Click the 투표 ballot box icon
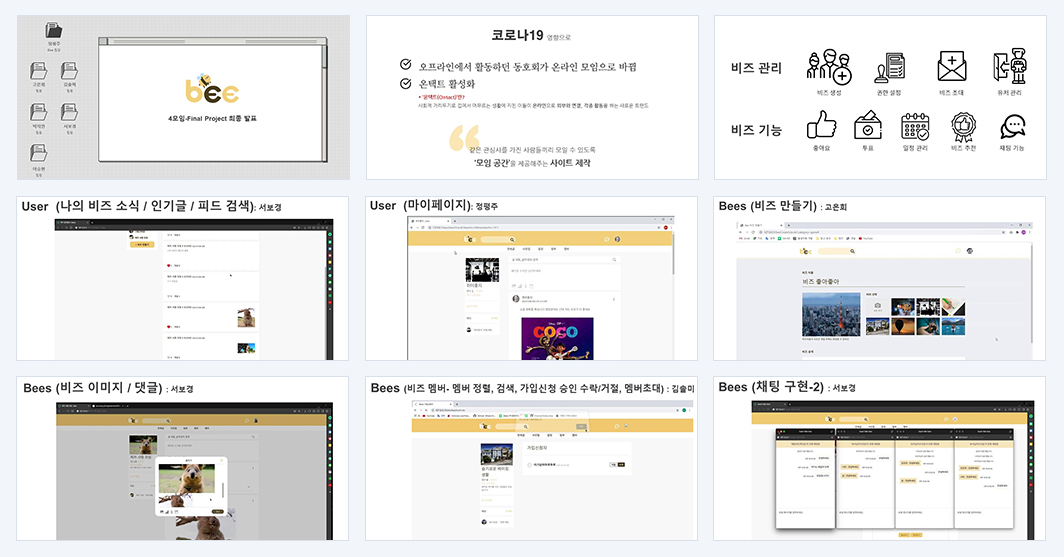The width and height of the screenshot is (1064, 557). pos(867,126)
